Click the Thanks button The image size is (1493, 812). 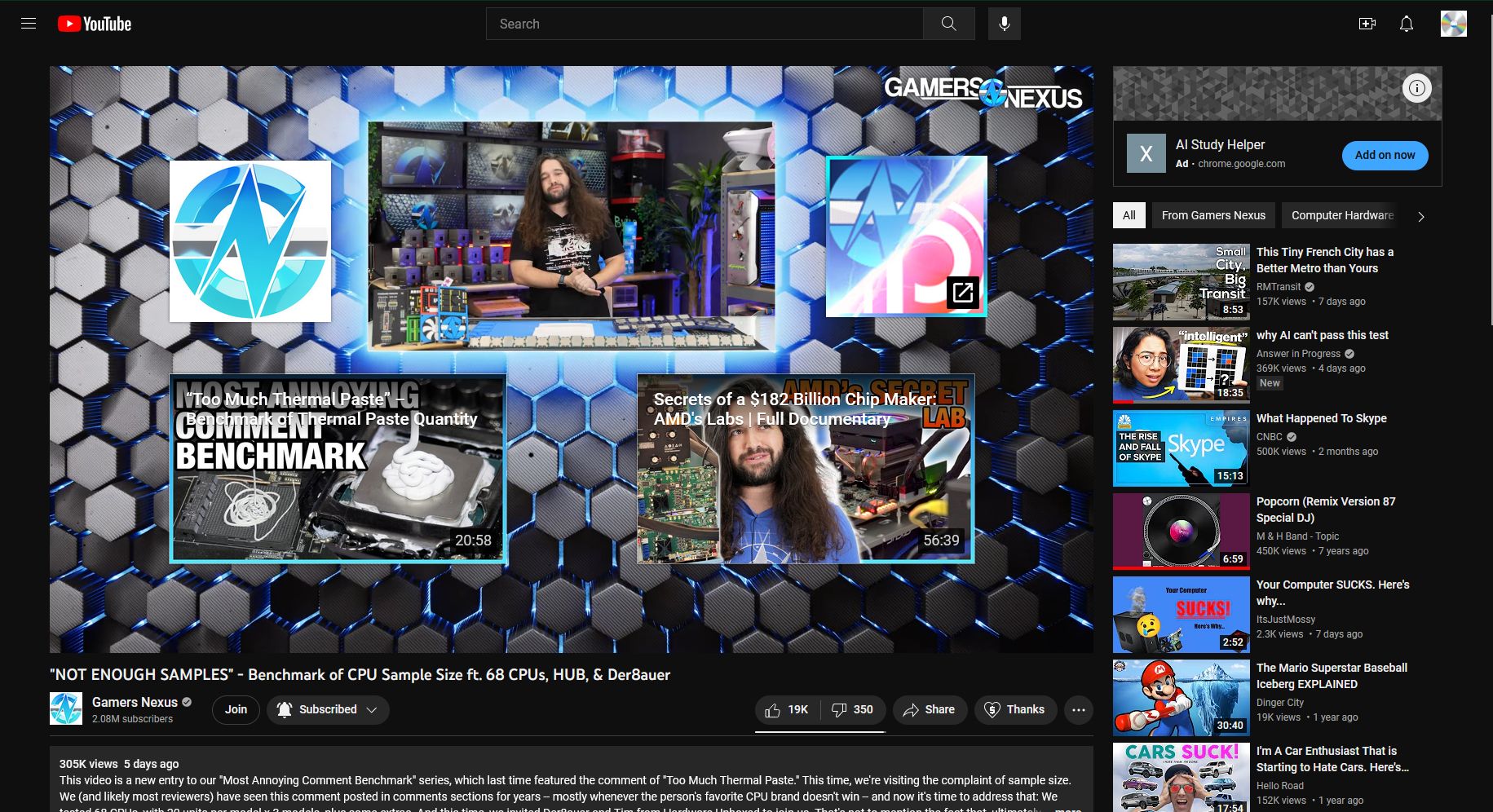(x=1015, y=709)
